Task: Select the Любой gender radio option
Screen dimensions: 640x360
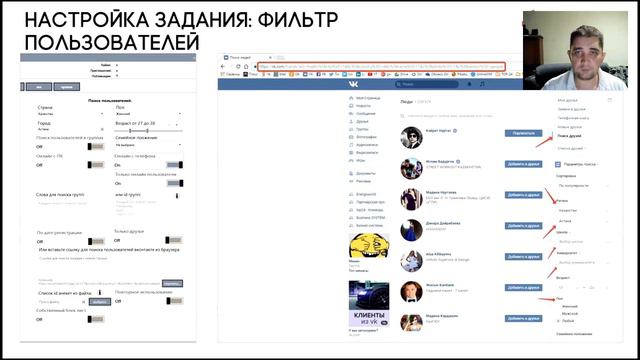Action: tap(566, 321)
